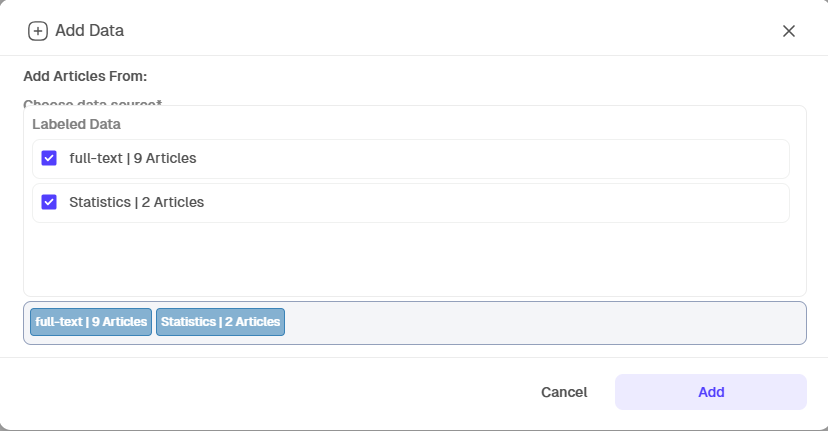The height and width of the screenshot is (431, 828).
Task: Click the Statistics | 2 Articles selected chip
Action: click(x=220, y=322)
